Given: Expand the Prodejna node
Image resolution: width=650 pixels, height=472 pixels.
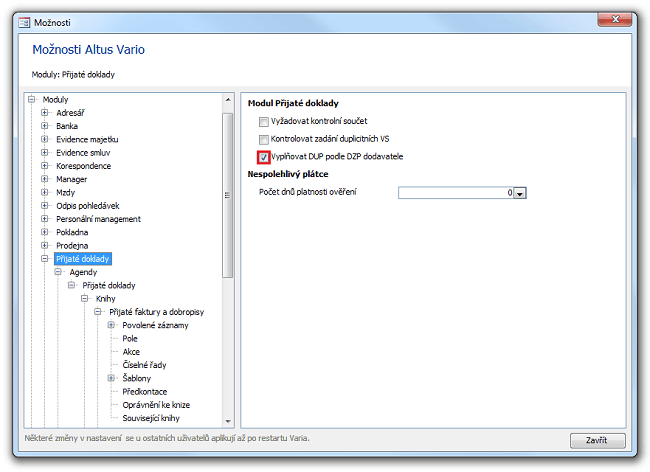Looking at the screenshot, I should click(44, 245).
